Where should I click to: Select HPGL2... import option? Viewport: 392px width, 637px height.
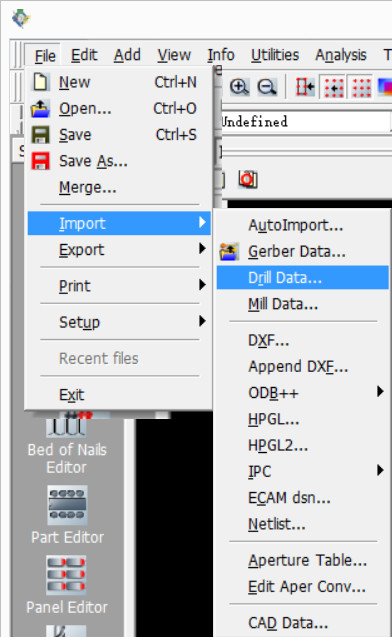coord(302,445)
